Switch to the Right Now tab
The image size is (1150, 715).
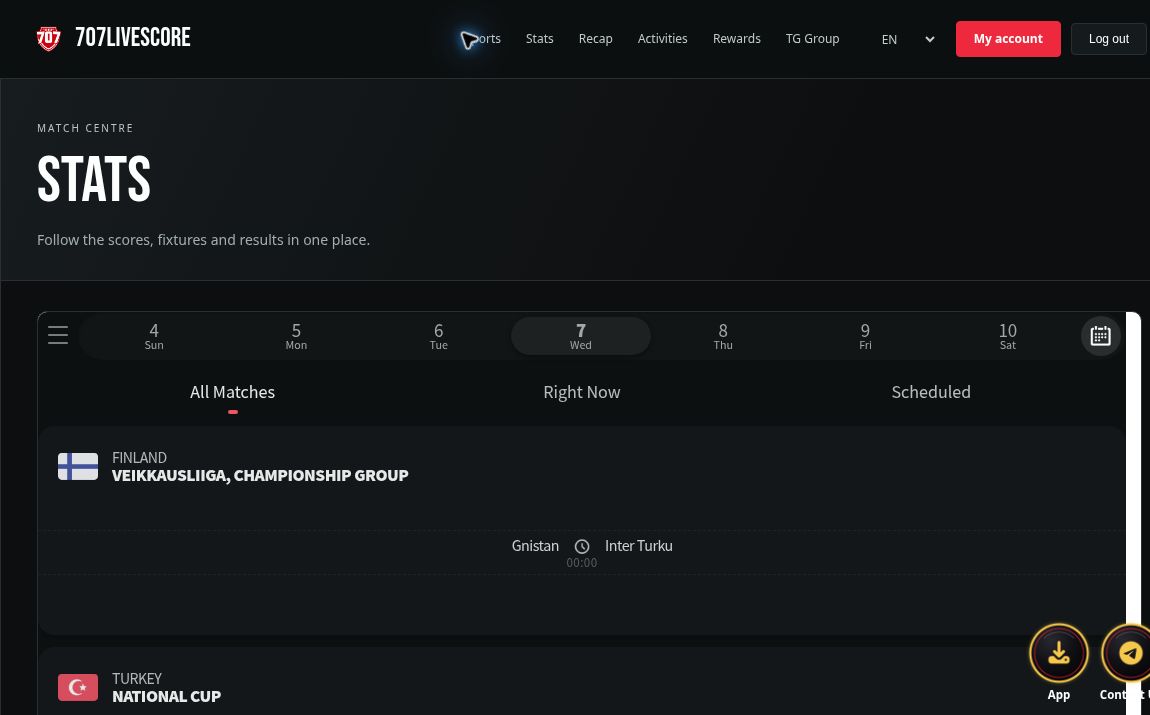582,392
